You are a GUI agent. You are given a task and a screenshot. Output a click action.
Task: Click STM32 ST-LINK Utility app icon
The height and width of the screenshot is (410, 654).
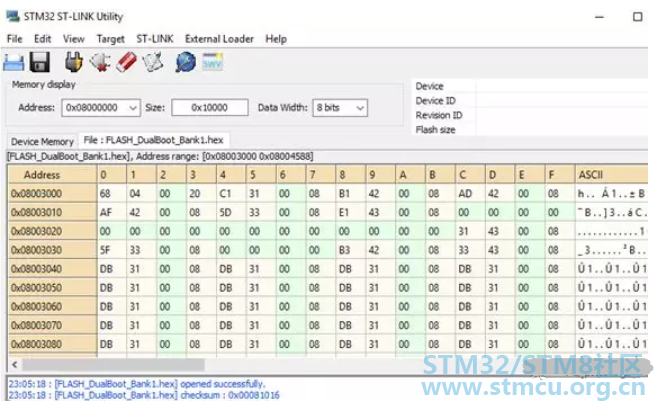pyautogui.click(x=13, y=16)
